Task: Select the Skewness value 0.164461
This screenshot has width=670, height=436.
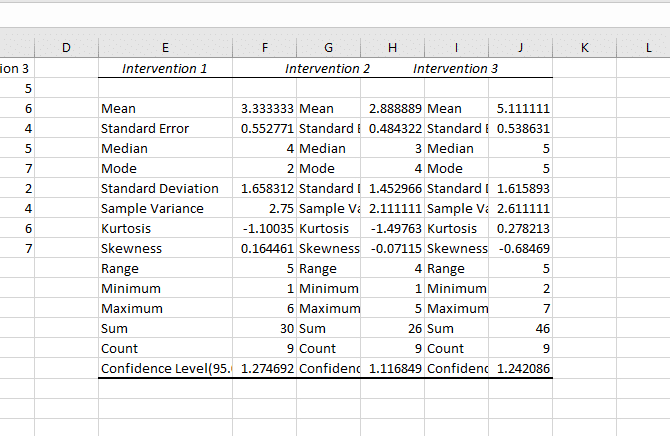Action: 267,249
